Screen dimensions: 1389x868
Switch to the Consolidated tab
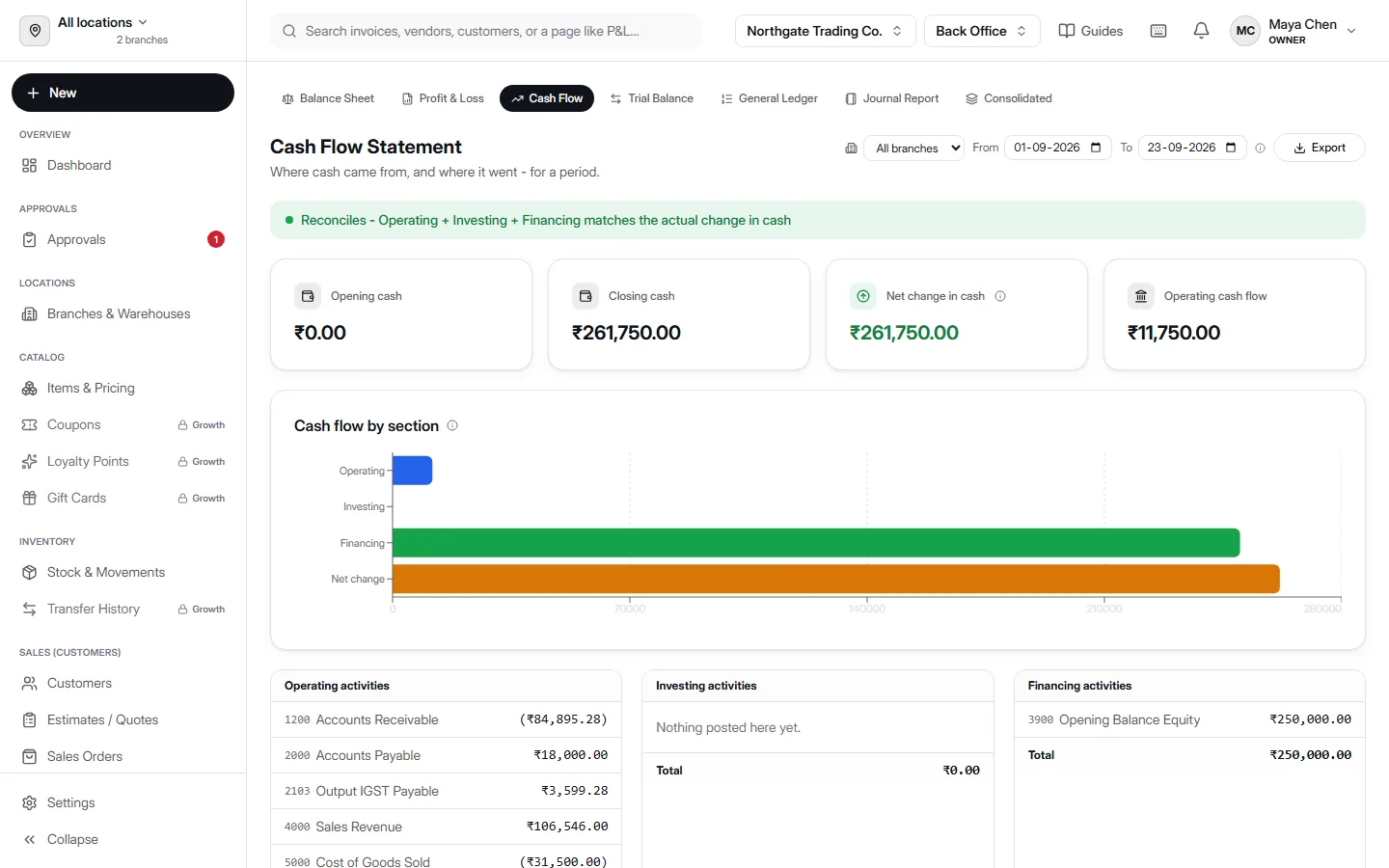1009,98
